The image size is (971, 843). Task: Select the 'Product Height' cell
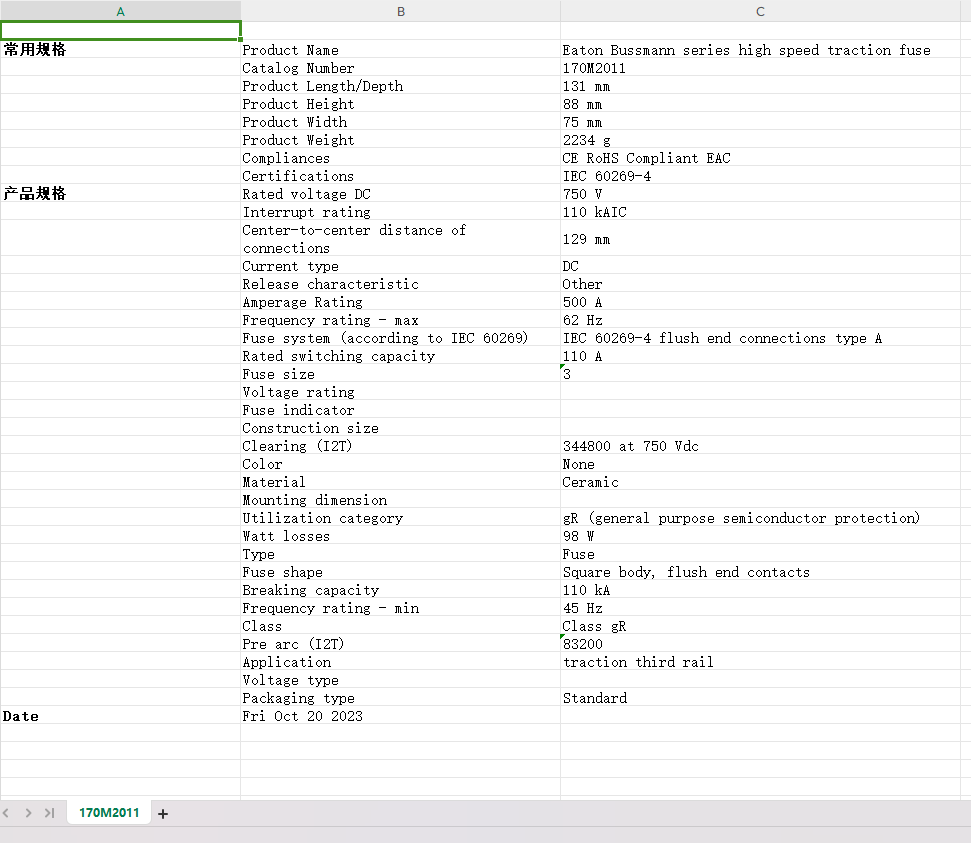[x=401, y=103]
